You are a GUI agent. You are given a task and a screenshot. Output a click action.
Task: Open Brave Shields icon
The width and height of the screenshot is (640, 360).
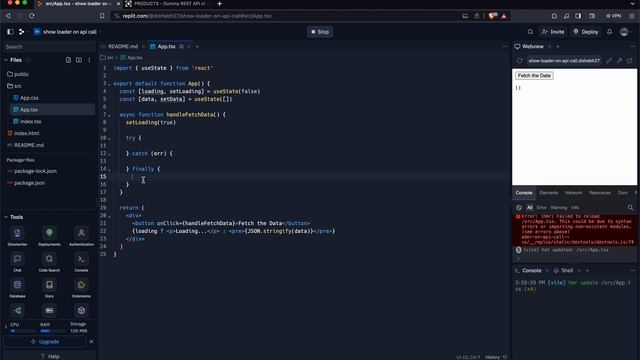493,16
